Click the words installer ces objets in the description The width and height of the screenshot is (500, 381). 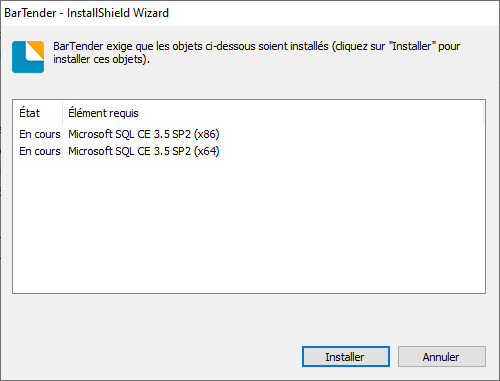pos(100,59)
